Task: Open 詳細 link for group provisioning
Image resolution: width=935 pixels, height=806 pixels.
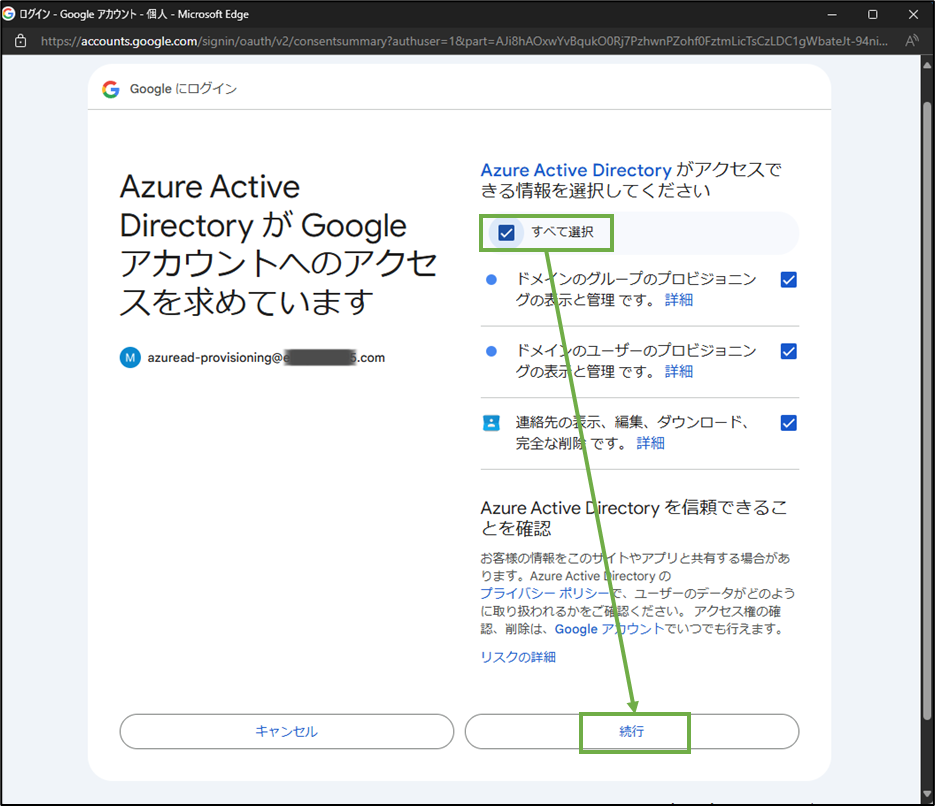Action: coord(679,300)
